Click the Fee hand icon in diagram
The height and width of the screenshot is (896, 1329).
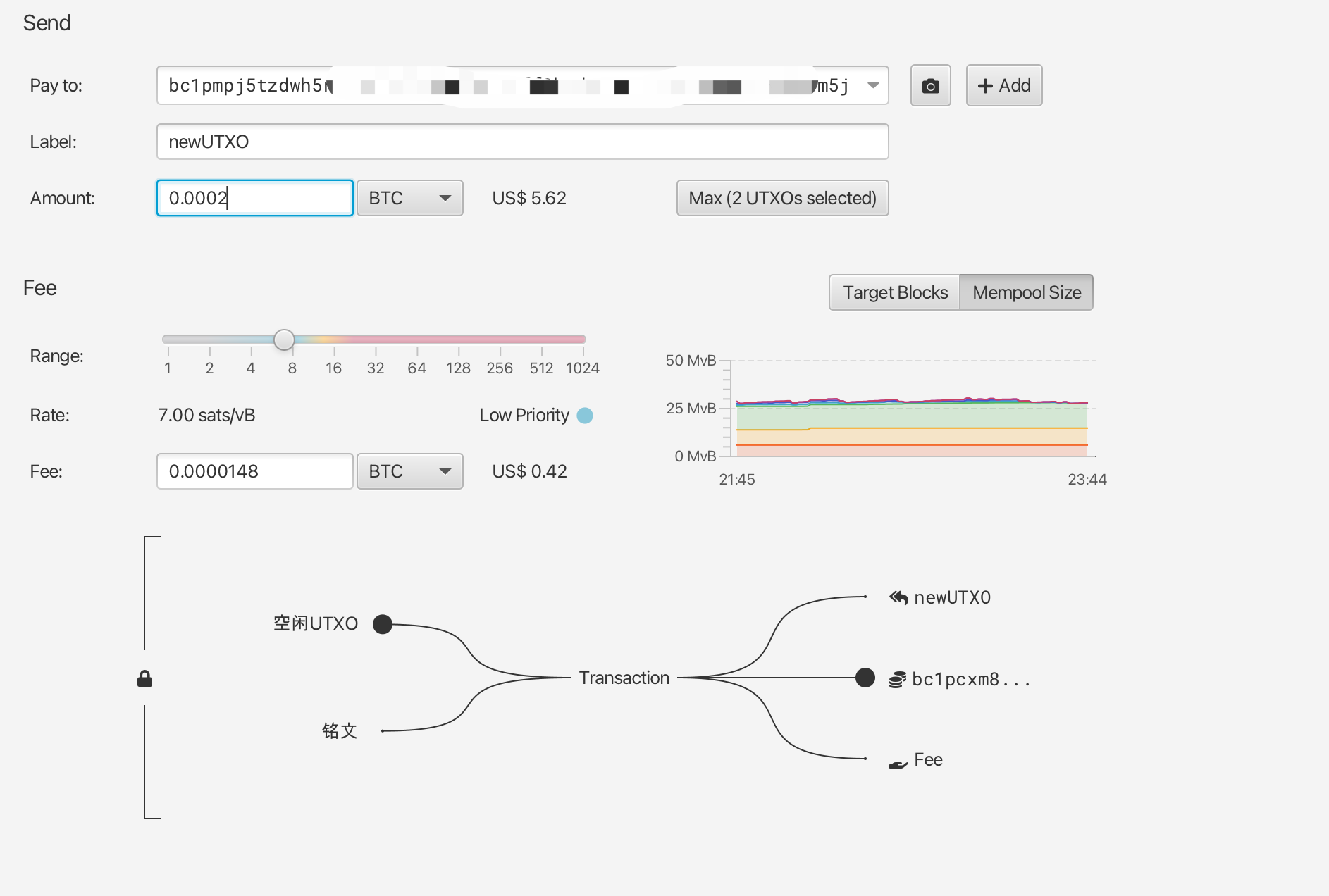tap(898, 764)
